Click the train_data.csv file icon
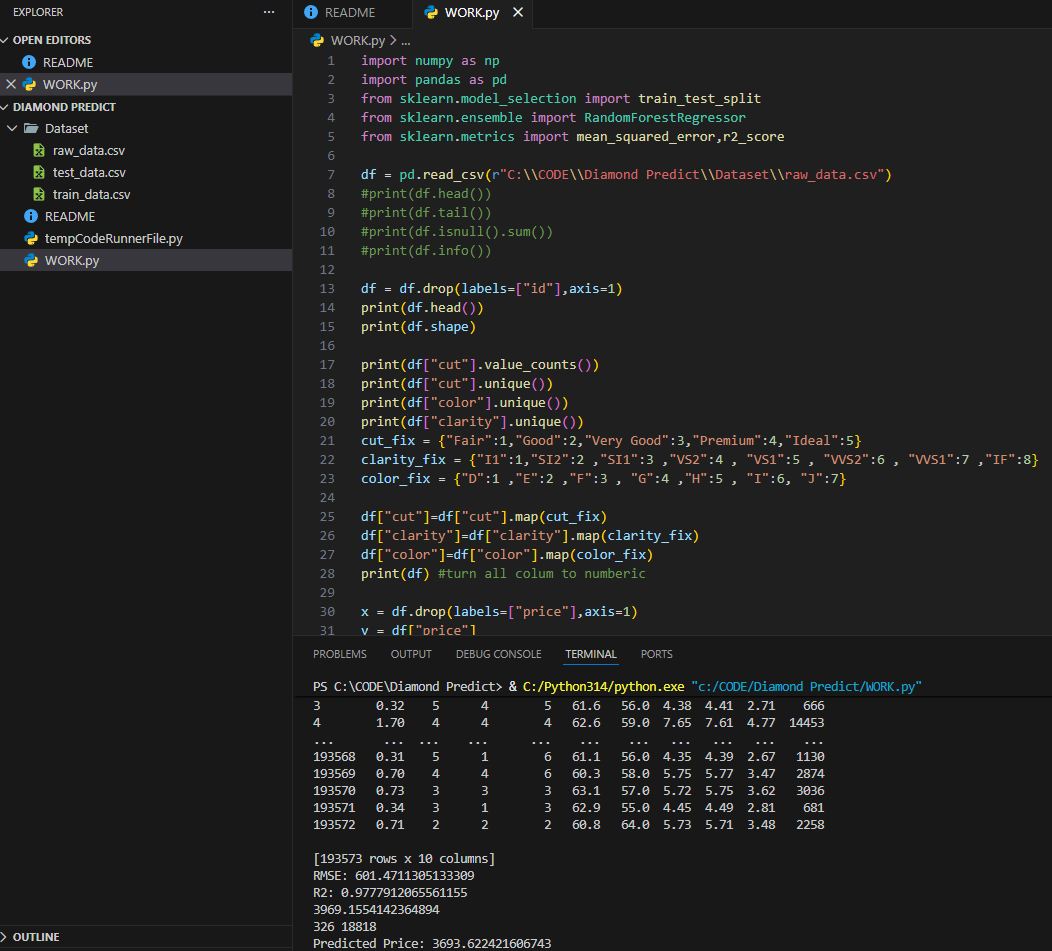 39,195
